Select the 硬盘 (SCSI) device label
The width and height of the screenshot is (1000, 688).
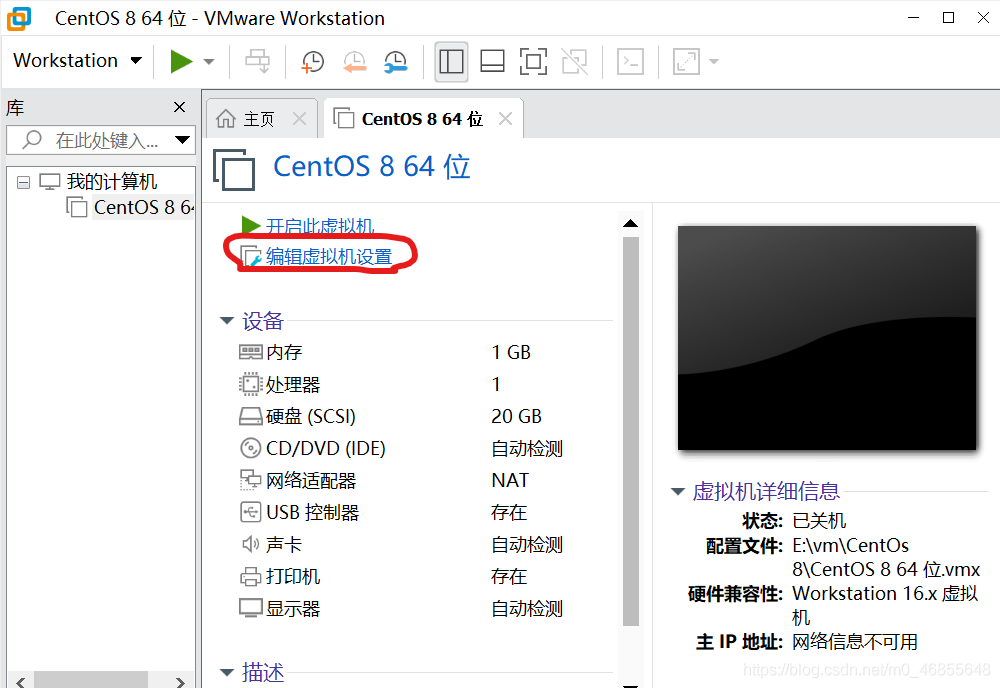click(311, 416)
